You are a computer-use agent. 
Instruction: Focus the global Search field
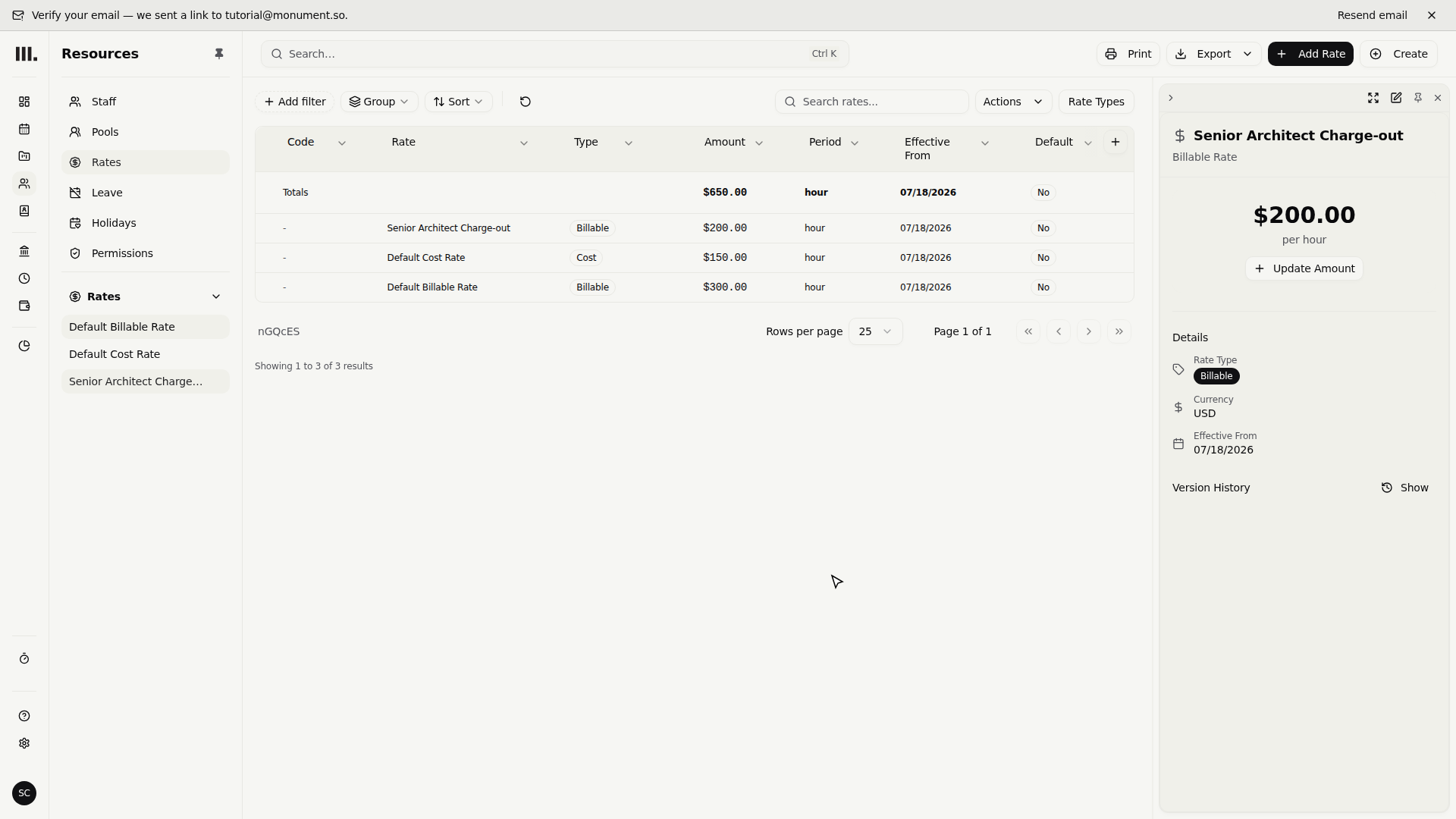pyautogui.click(x=555, y=54)
